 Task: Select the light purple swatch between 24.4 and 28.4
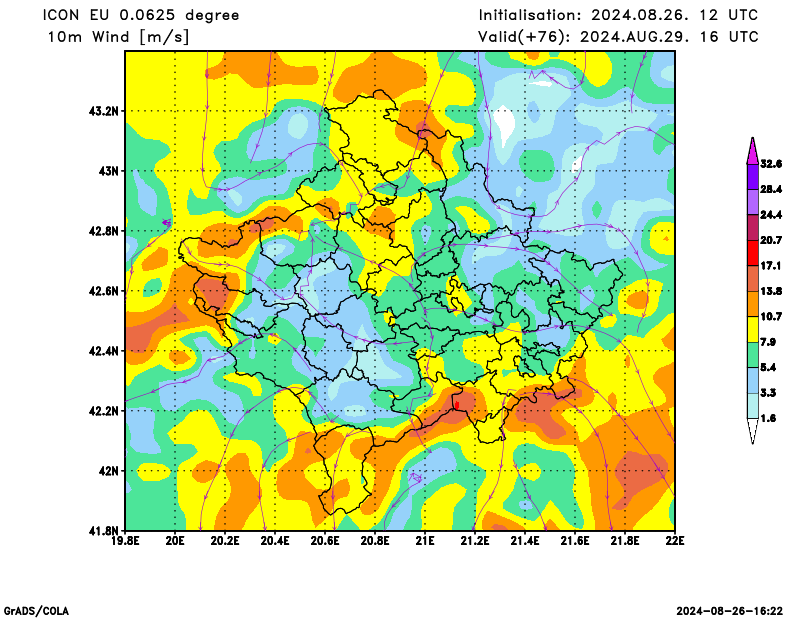click(x=753, y=202)
